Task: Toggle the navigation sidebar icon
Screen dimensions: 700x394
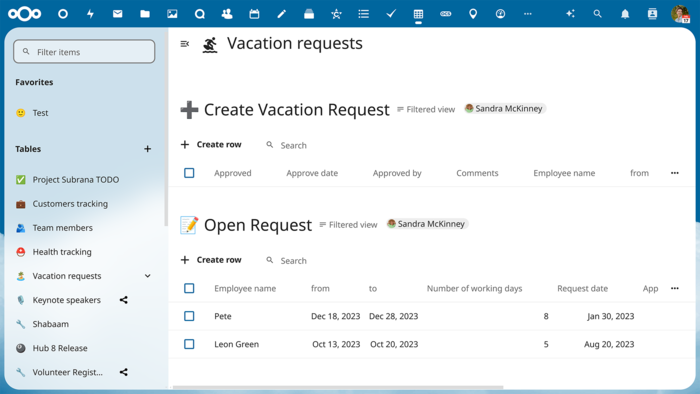Action: click(184, 44)
